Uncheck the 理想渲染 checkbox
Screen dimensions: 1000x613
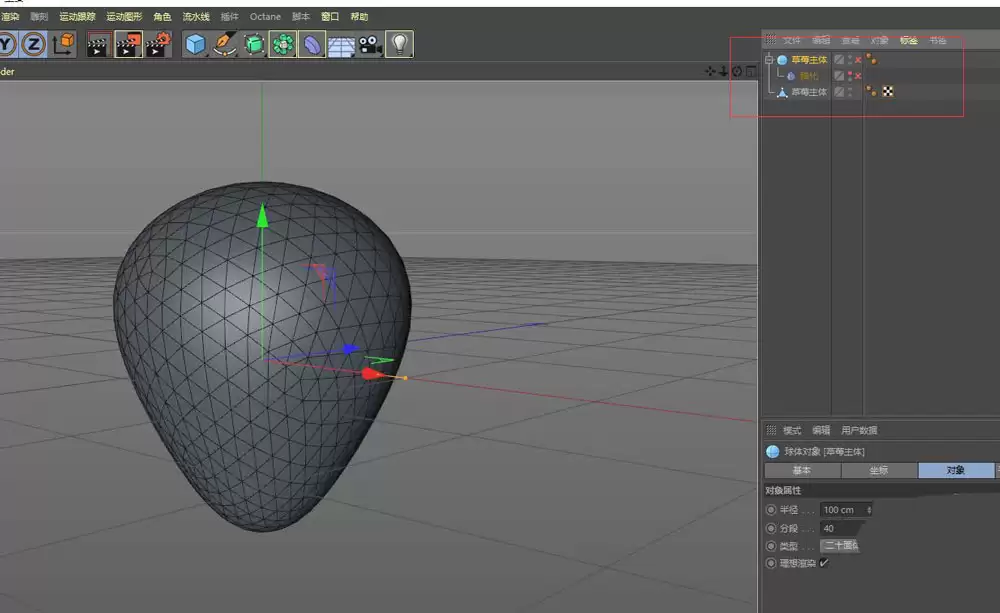click(823, 562)
